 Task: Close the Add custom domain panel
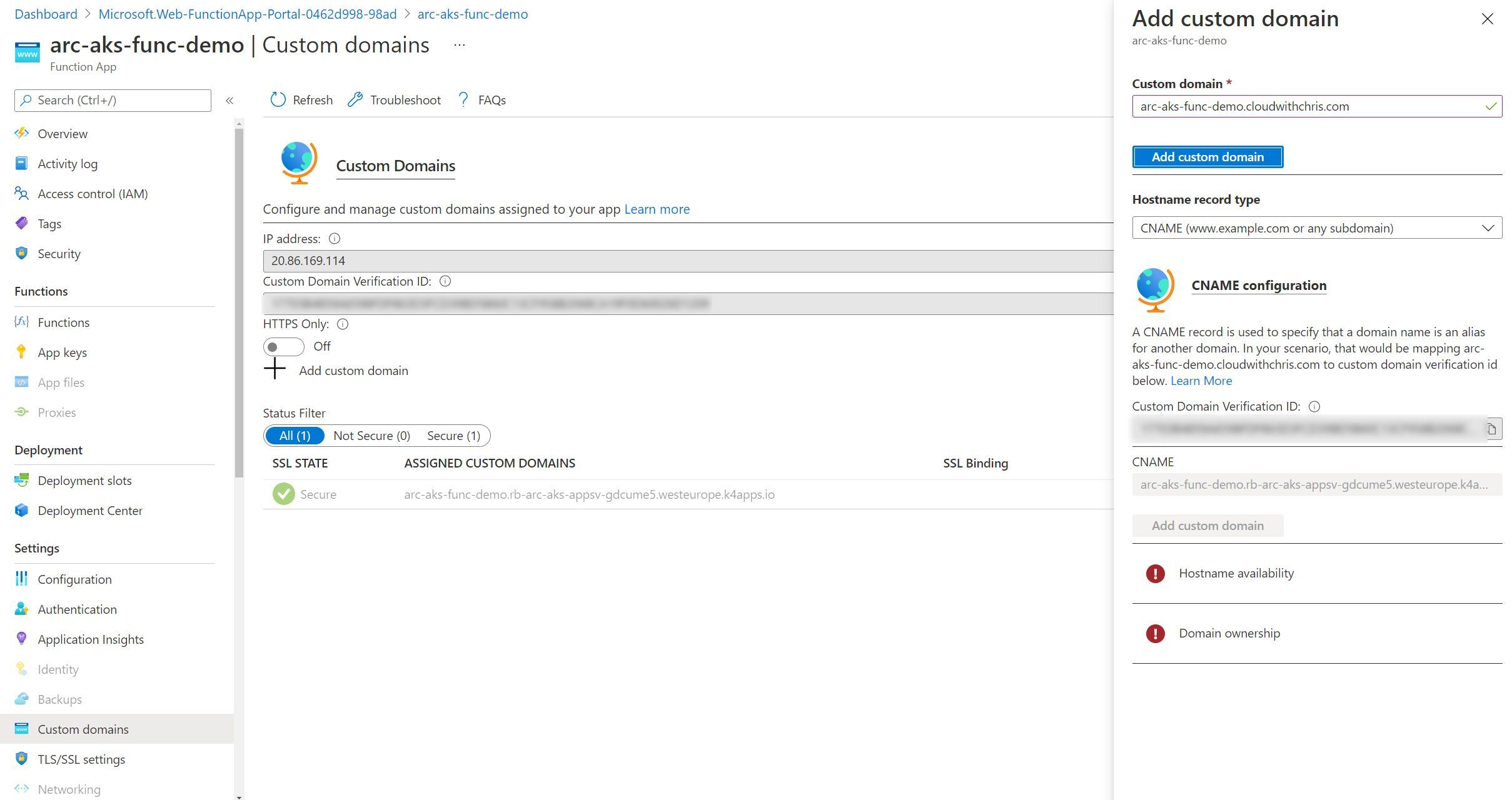point(1488,19)
